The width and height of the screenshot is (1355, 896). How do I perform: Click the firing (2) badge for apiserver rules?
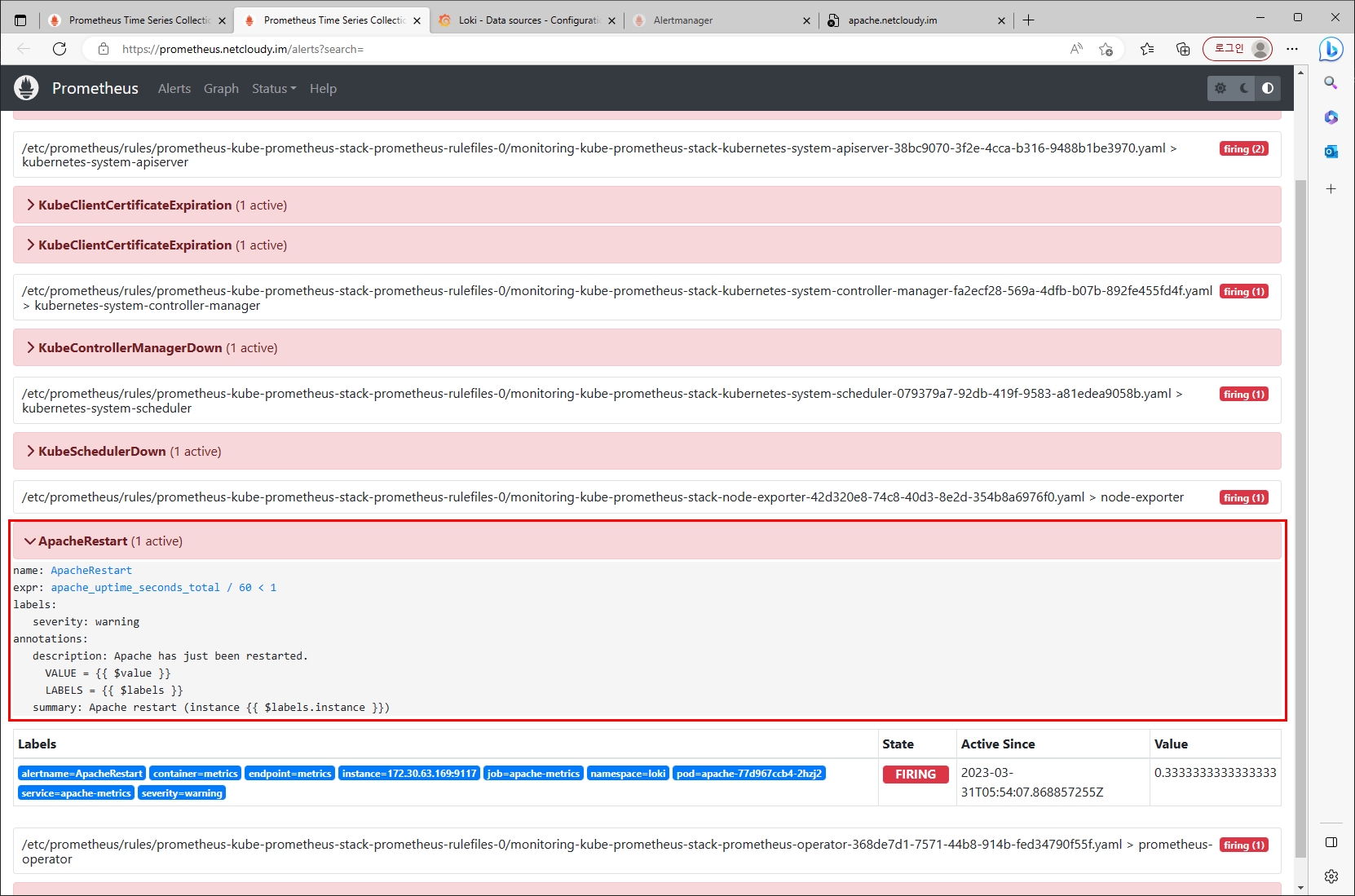[1243, 148]
